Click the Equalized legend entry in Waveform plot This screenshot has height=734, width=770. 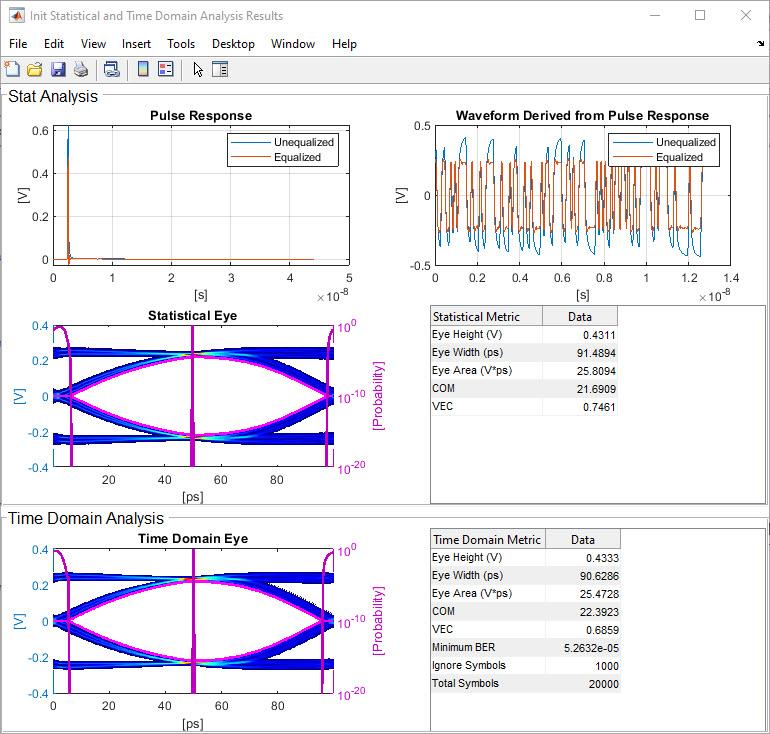[679, 157]
